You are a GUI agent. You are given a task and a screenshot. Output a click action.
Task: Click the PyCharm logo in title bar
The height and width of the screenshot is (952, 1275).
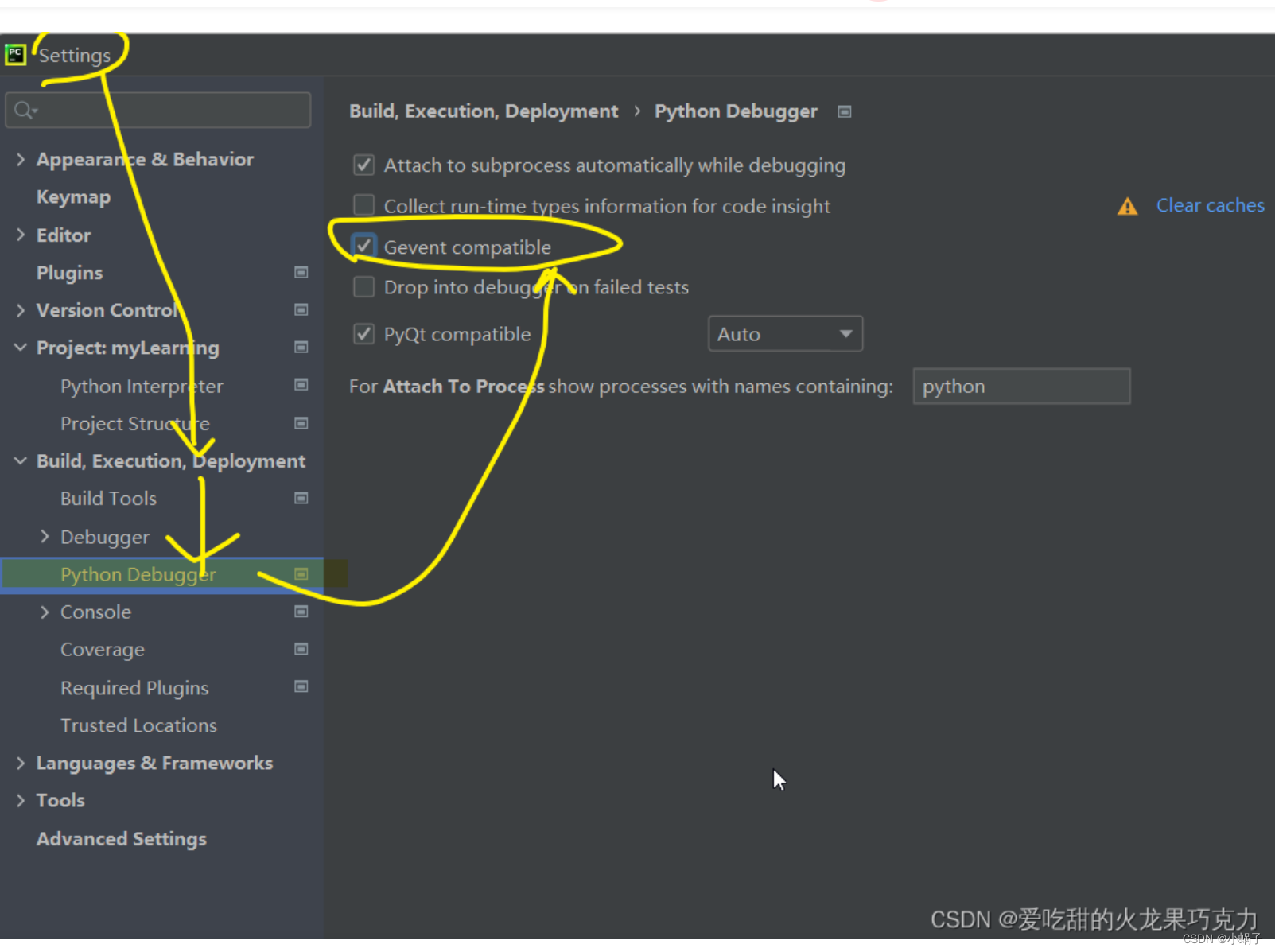pyautogui.click(x=15, y=55)
